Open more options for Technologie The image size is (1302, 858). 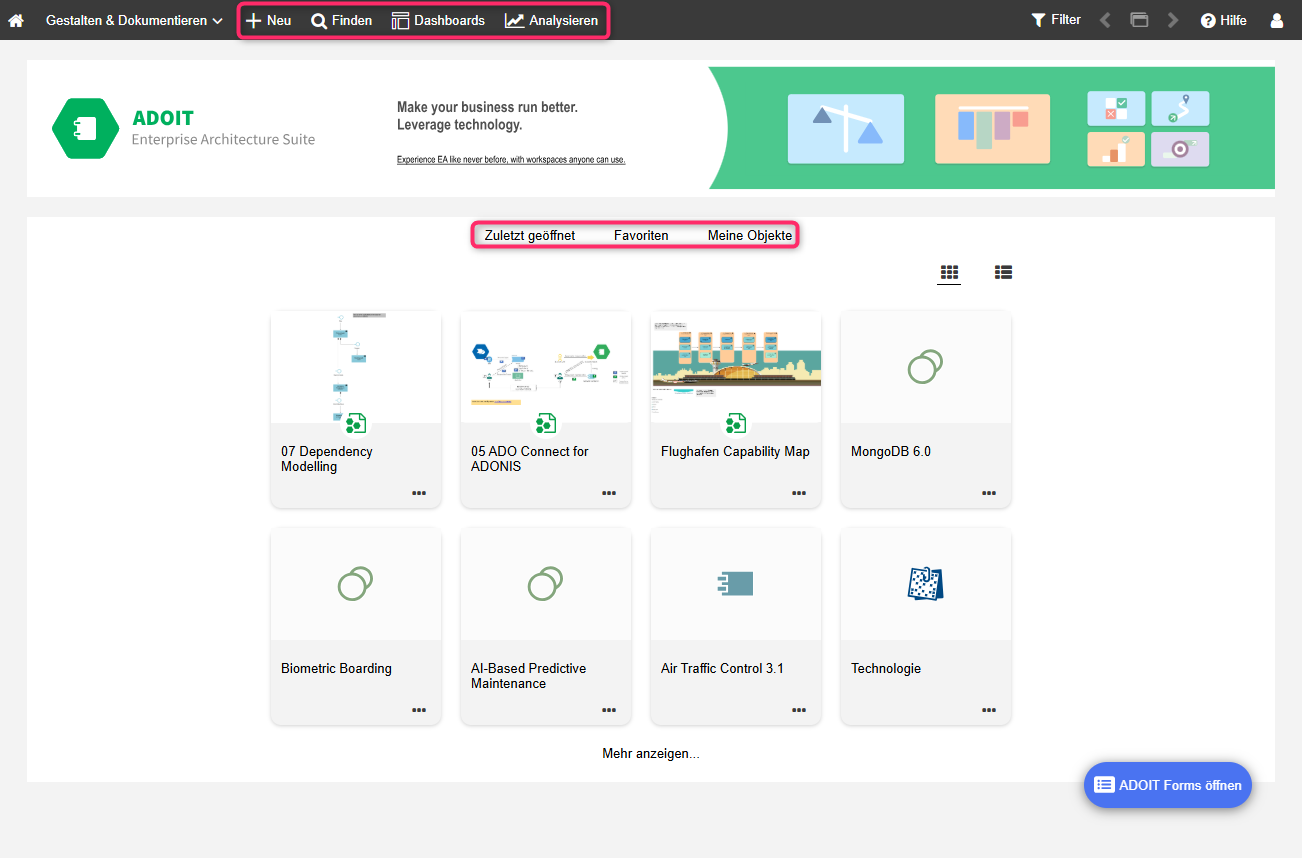click(989, 710)
